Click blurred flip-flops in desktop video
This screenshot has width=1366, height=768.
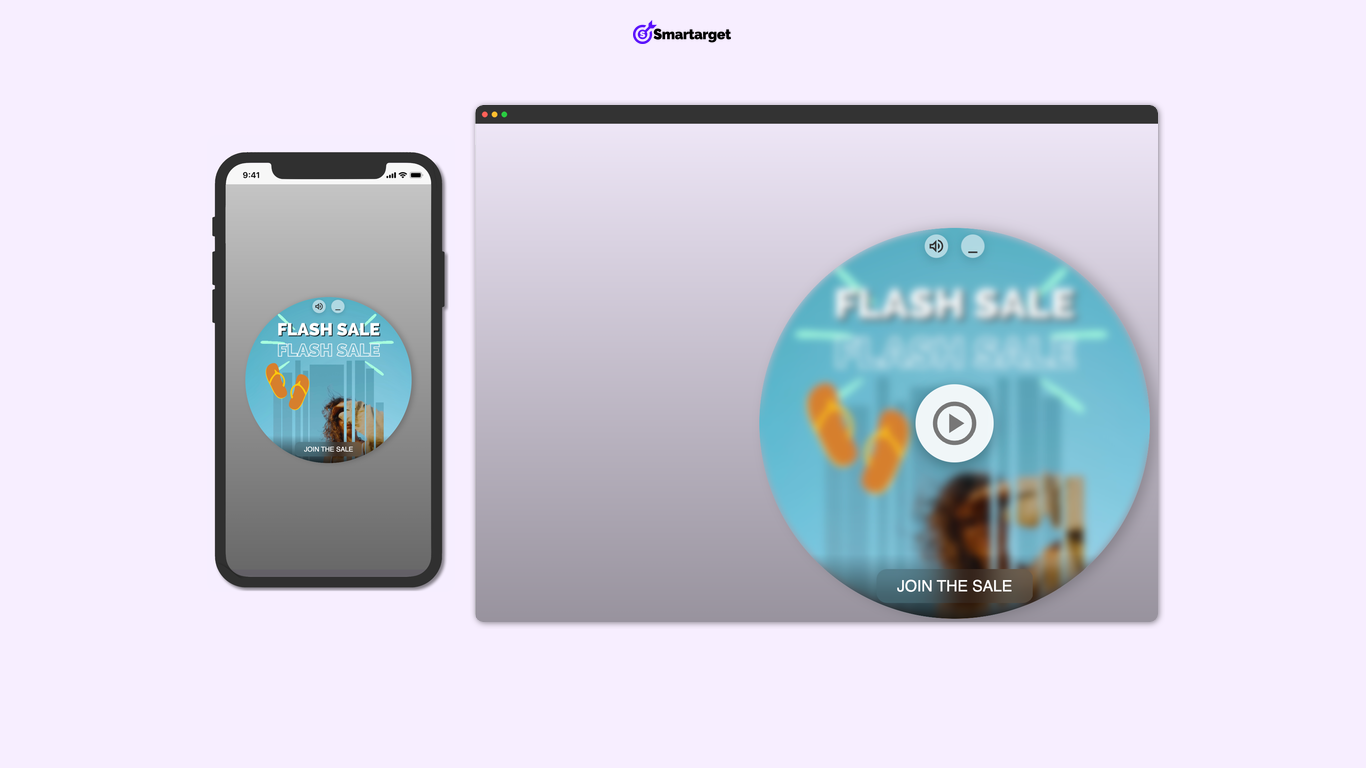tap(858, 440)
